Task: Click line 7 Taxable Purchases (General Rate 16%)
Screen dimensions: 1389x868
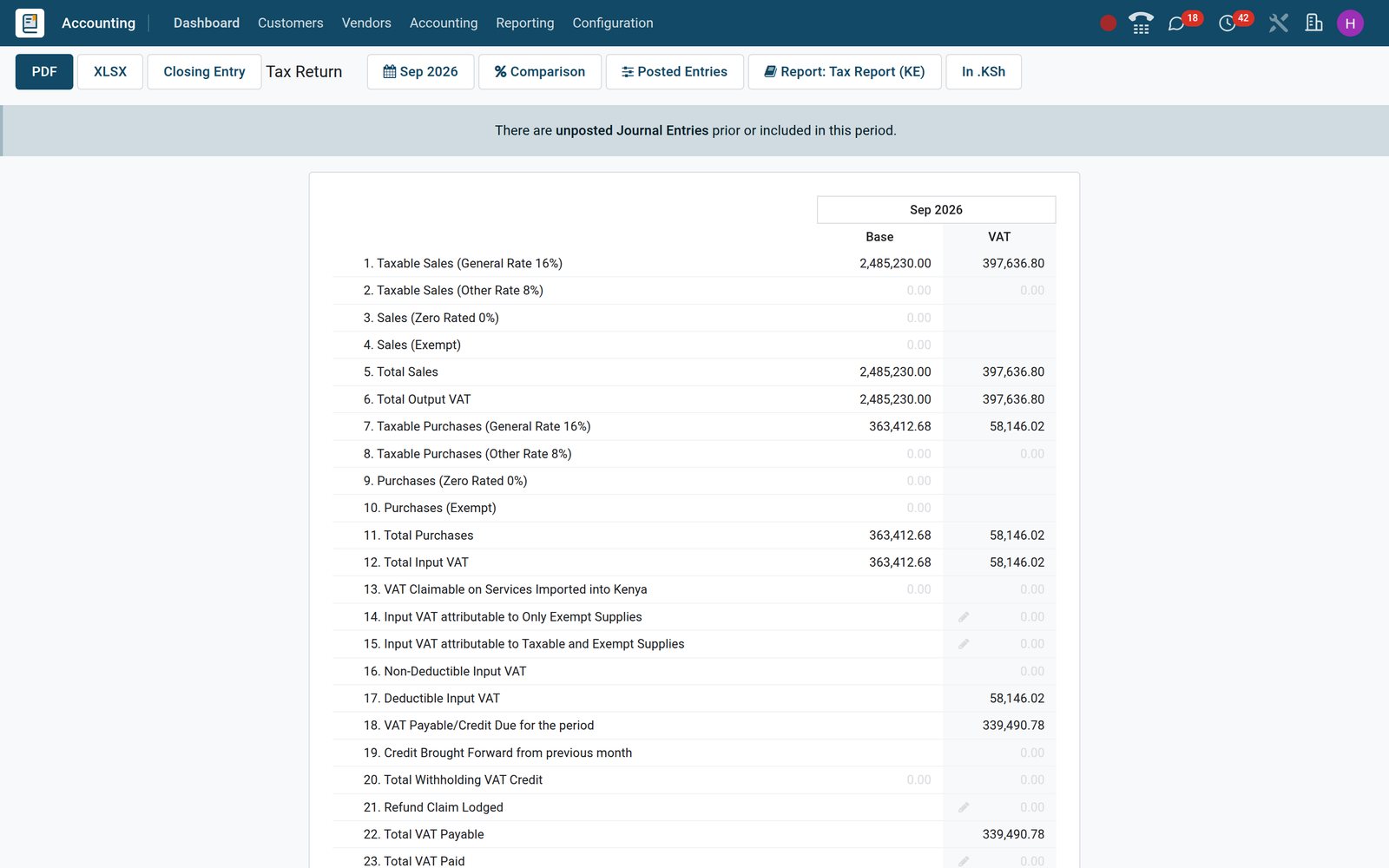Action: click(477, 426)
